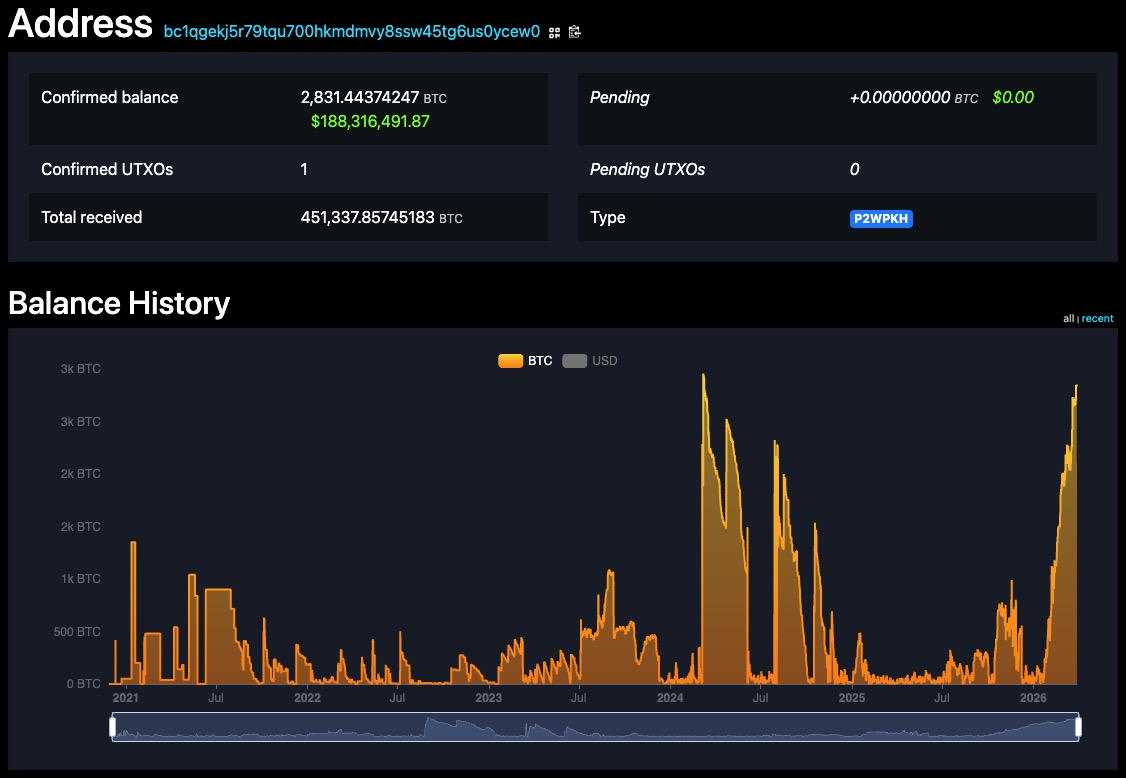Click the 'Address' page heading
The height and width of the screenshot is (778, 1126).
tap(80, 24)
